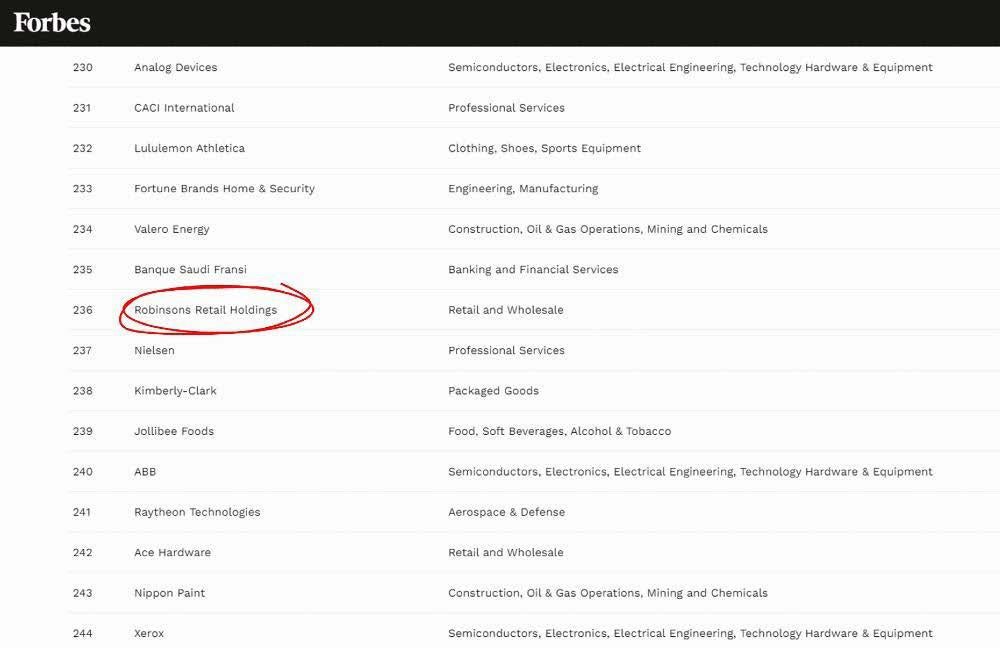Screen dimensions: 1000x667
Task: Select Aerospace & Defense industry text
Action: pyautogui.click(x=506, y=512)
